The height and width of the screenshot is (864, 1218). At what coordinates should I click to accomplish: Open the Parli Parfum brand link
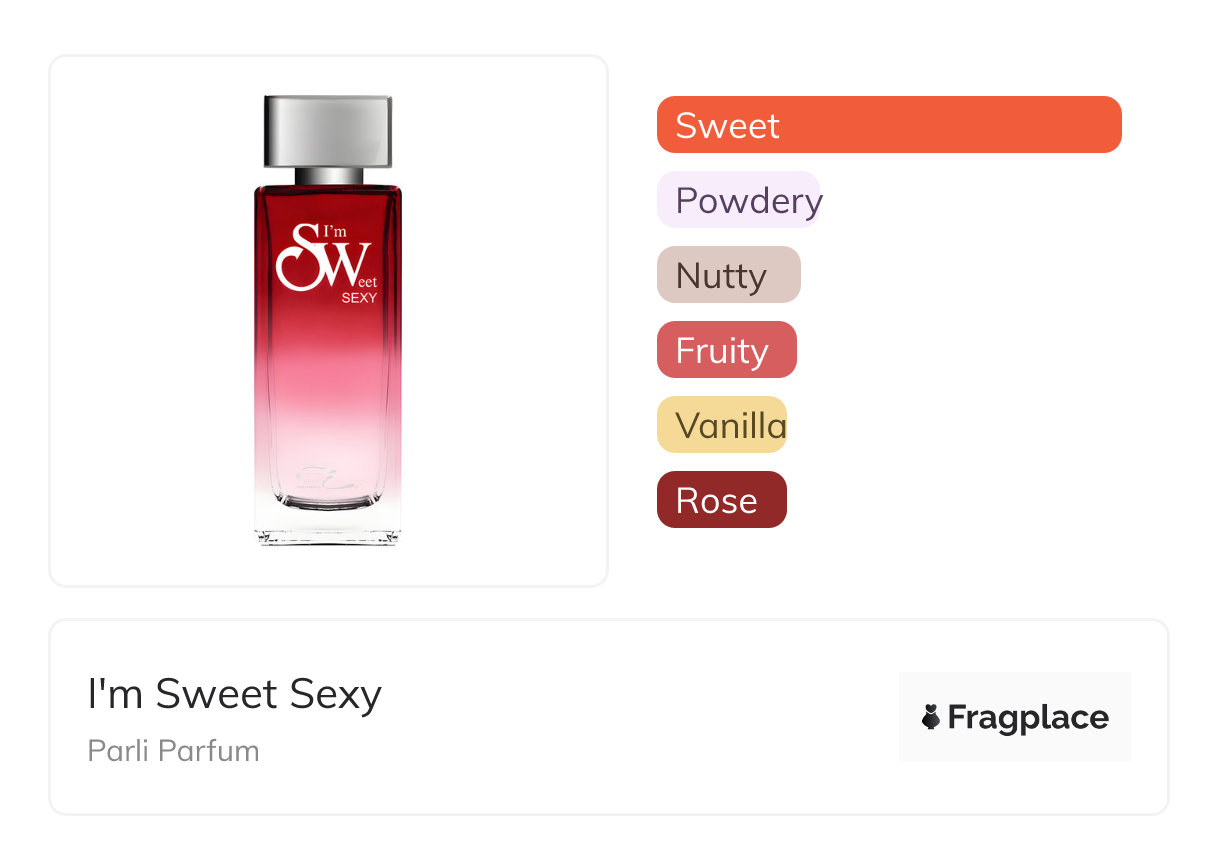click(x=174, y=751)
